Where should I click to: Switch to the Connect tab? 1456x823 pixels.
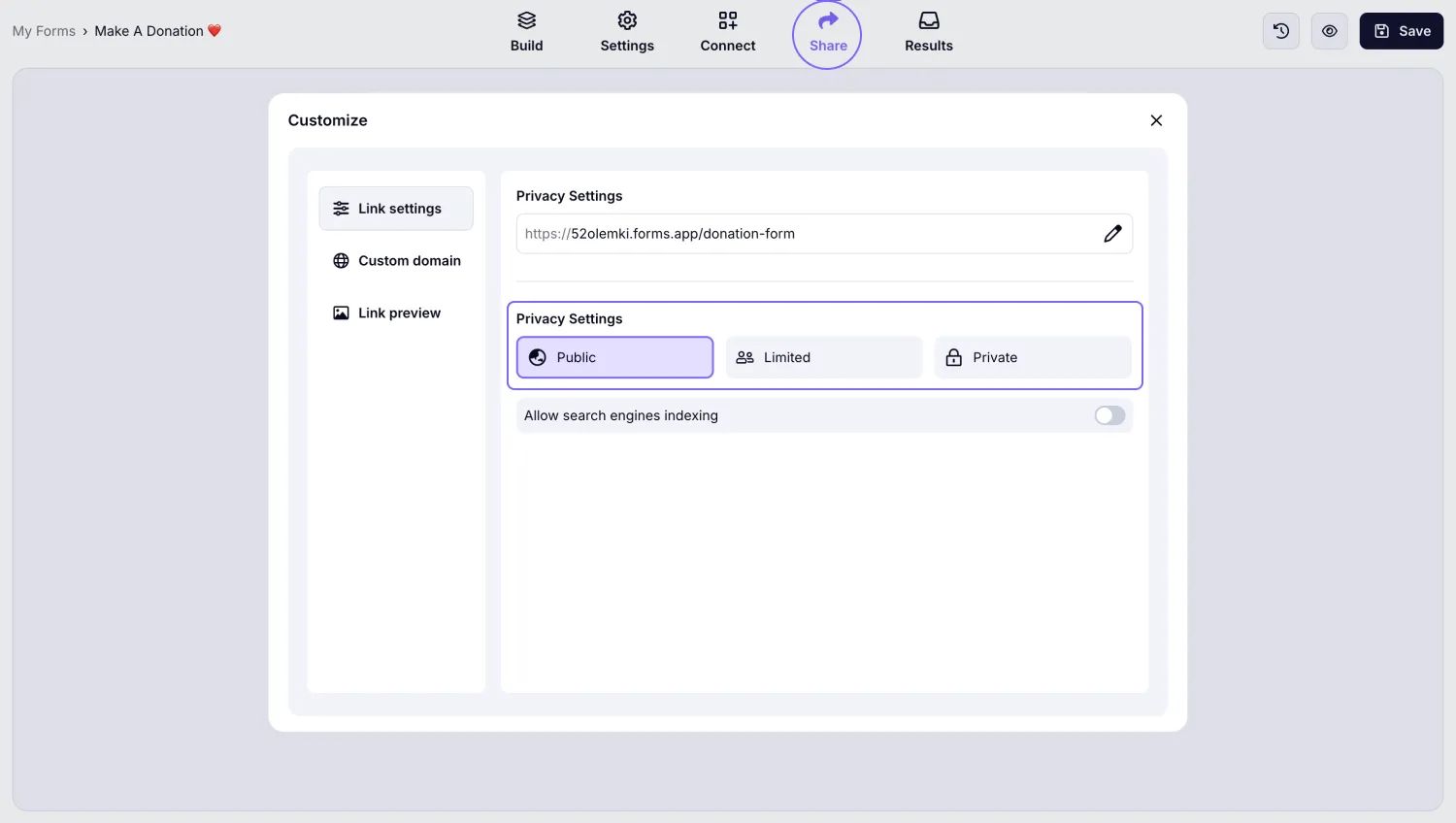[x=727, y=32]
